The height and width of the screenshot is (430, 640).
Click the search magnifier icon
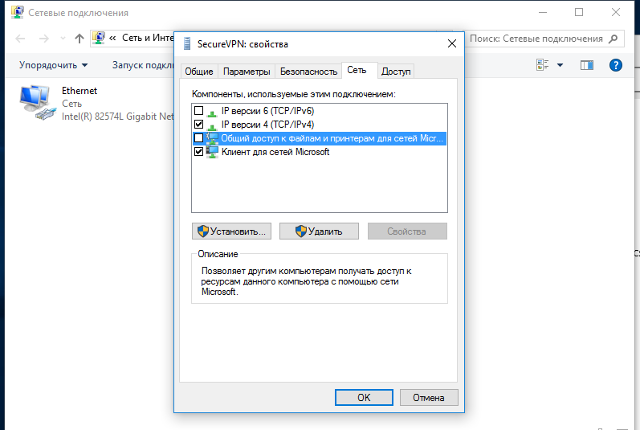tap(613, 39)
